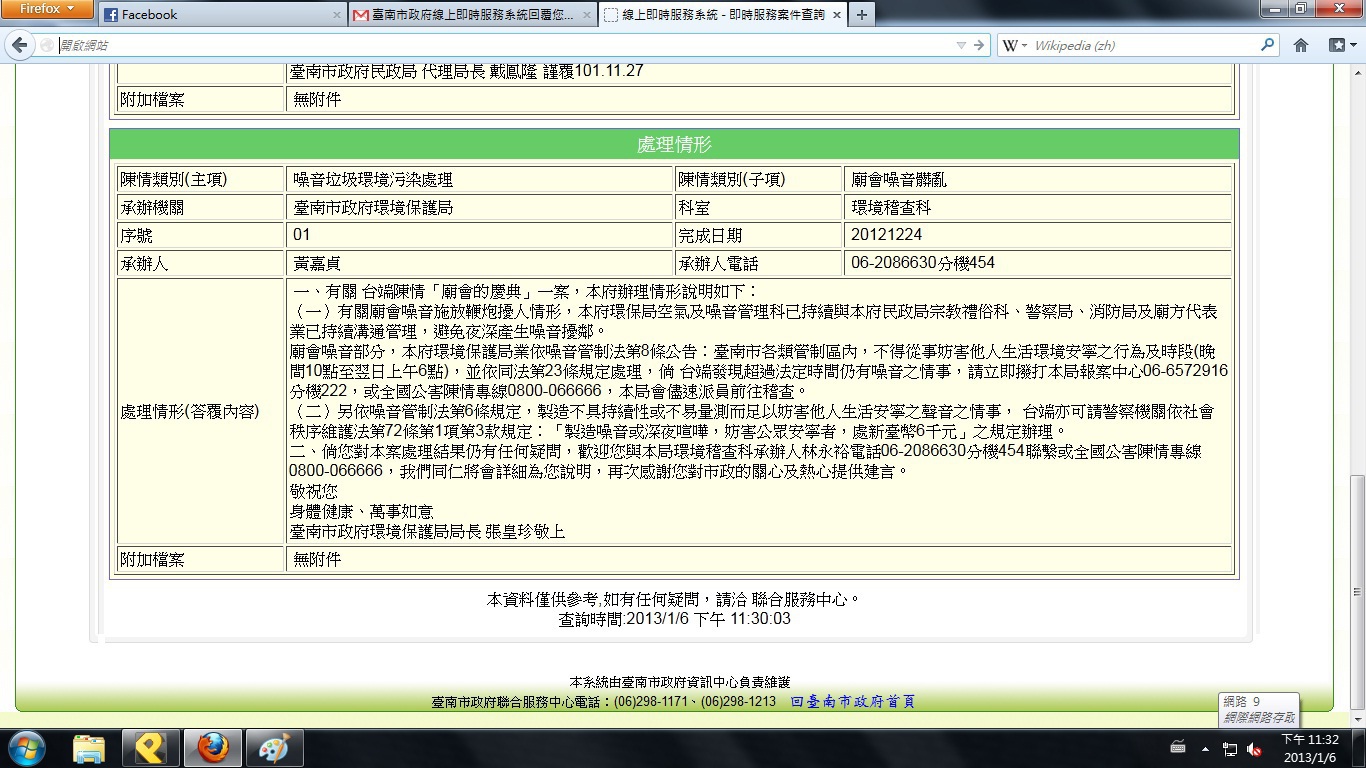The width and height of the screenshot is (1366, 768).
Task: Open the orange Firefox menu button
Action: (x=46, y=9)
